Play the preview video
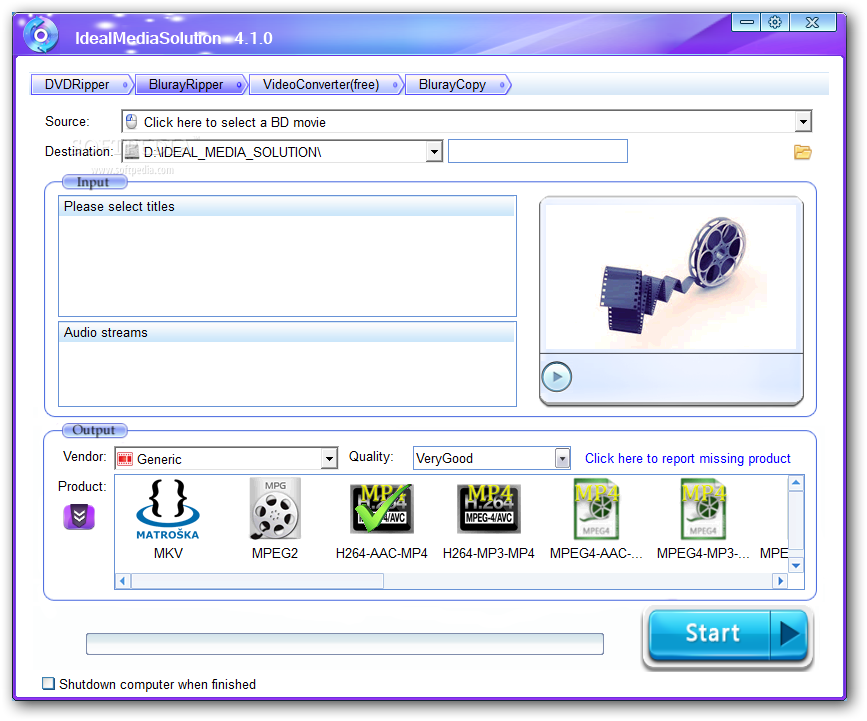 tap(556, 377)
